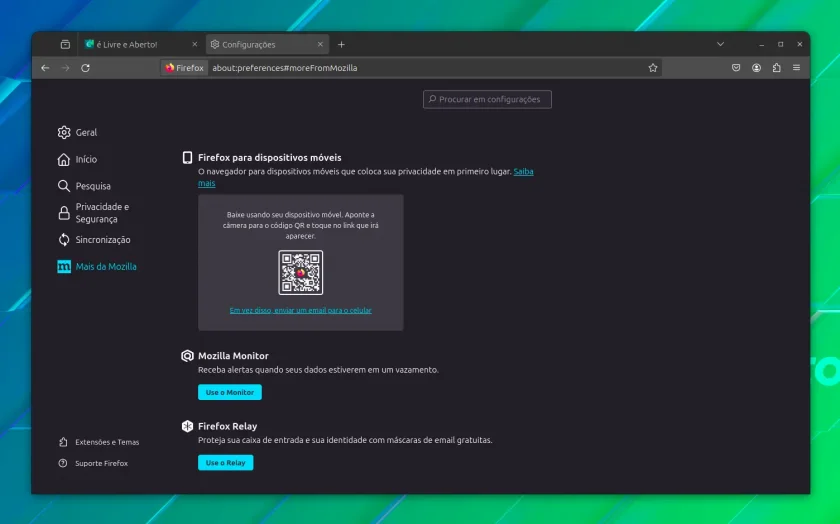Open the Início settings category
Image resolution: width=840 pixels, height=524 pixels.
78,159
